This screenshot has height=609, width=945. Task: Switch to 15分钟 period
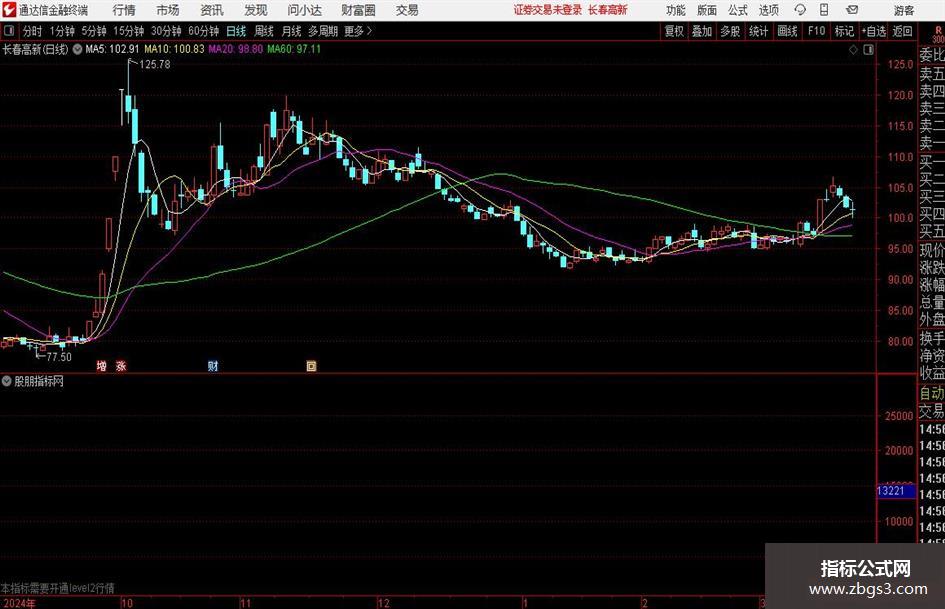(128, 31)
